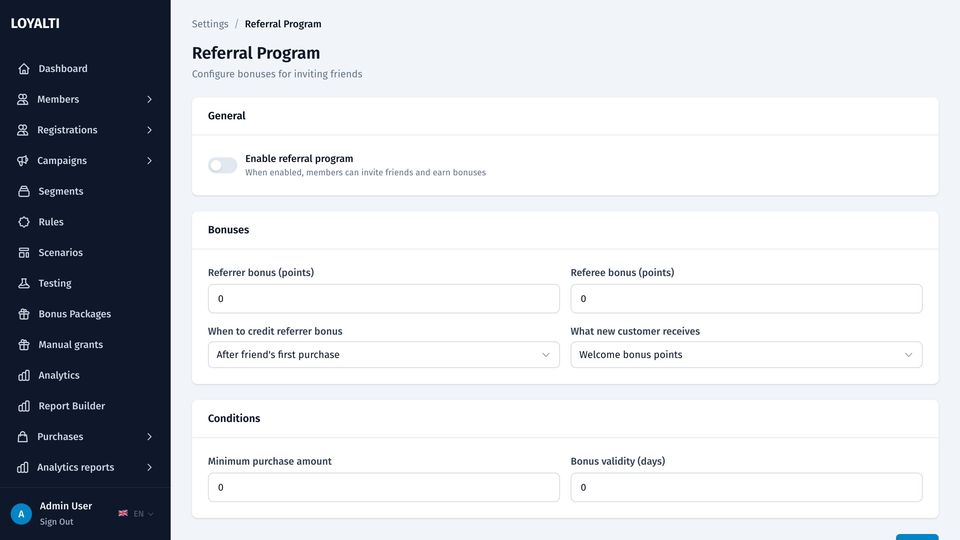Click the Purchases bag icon
This screenshot has height=540, width=960.
point(23,437)
